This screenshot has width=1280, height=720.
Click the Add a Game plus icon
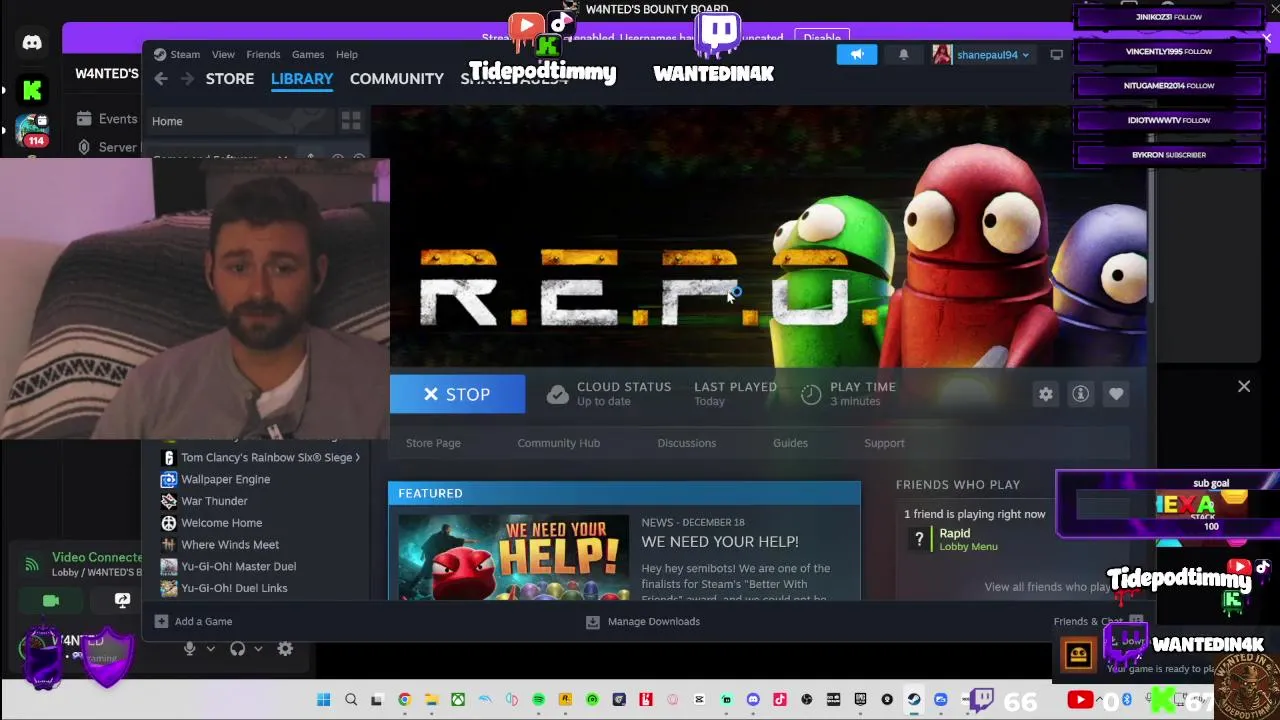[161, 621]
